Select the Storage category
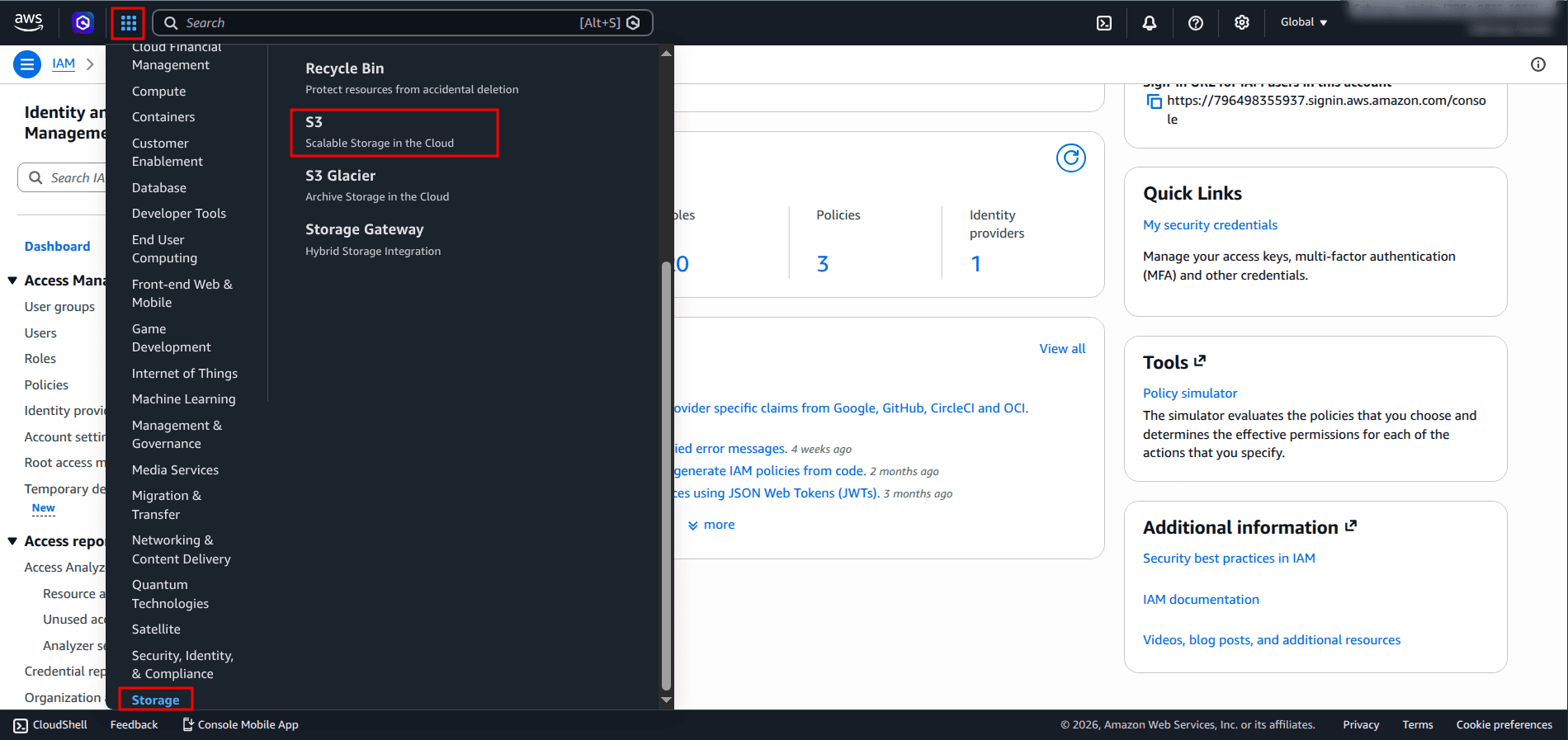1568x740 pixels. (x=155, y=700)
